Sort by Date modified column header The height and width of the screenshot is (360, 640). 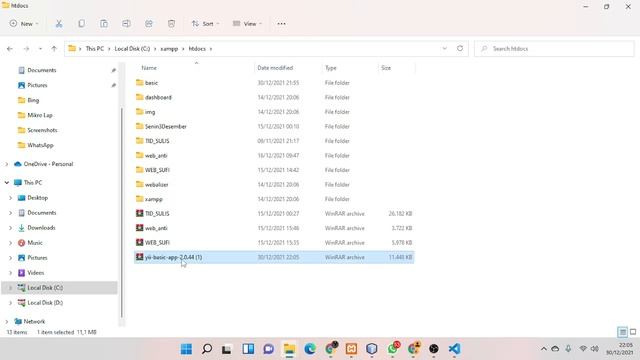pos(275,68)
